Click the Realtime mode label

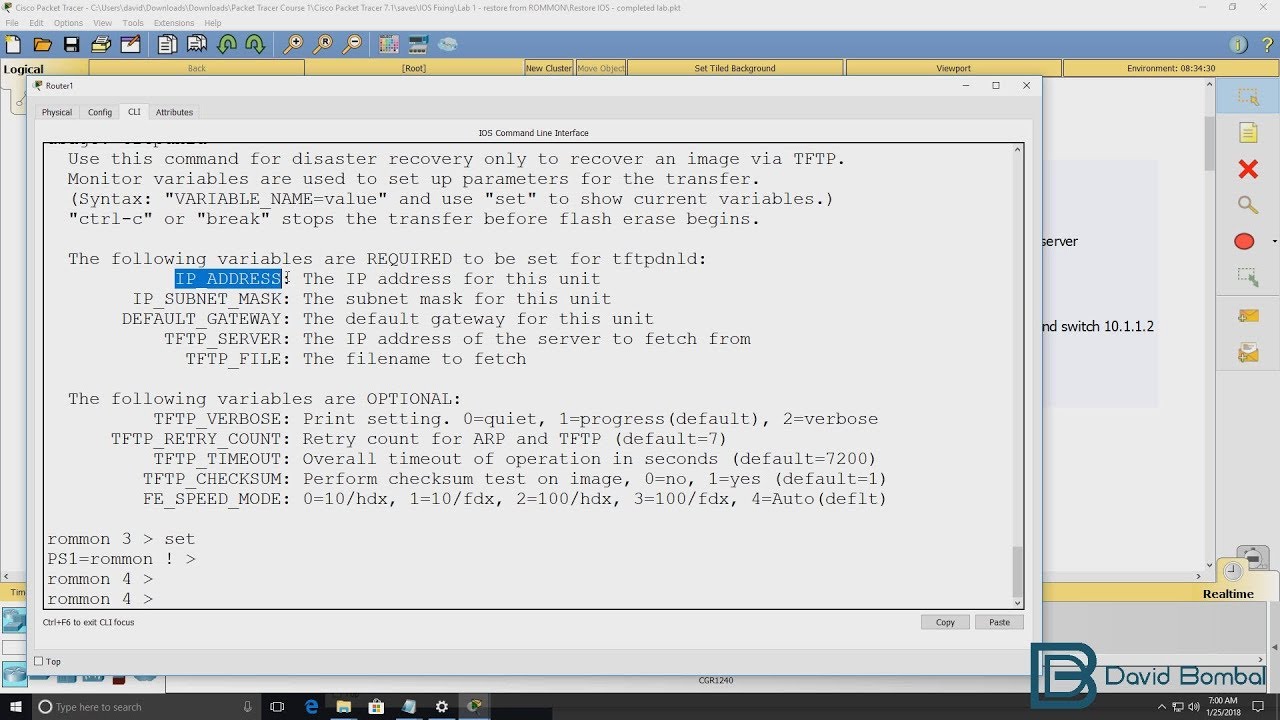(x=1228, y=594)
